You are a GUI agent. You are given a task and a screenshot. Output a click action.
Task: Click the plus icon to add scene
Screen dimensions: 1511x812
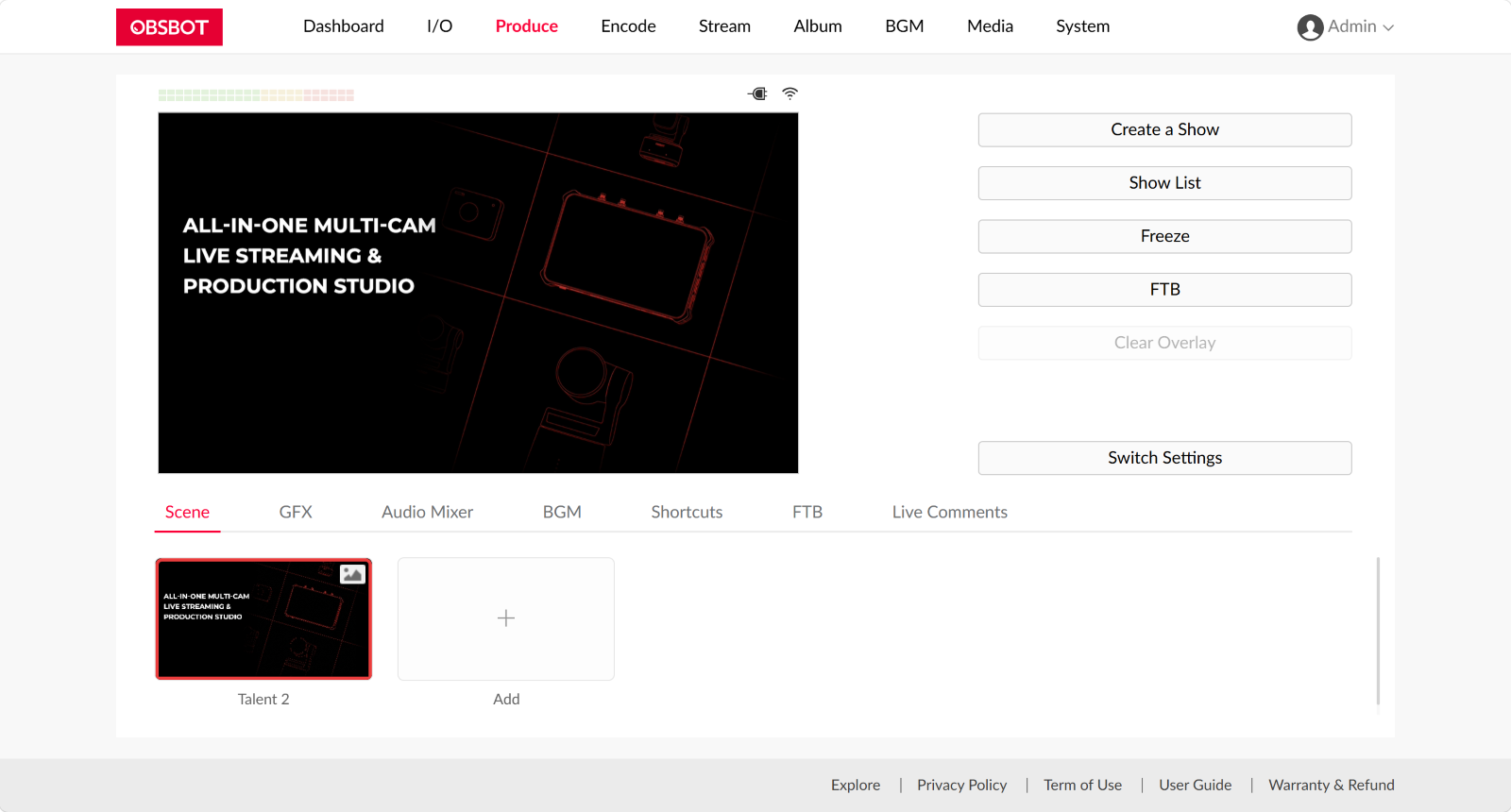tap(506, 618)
